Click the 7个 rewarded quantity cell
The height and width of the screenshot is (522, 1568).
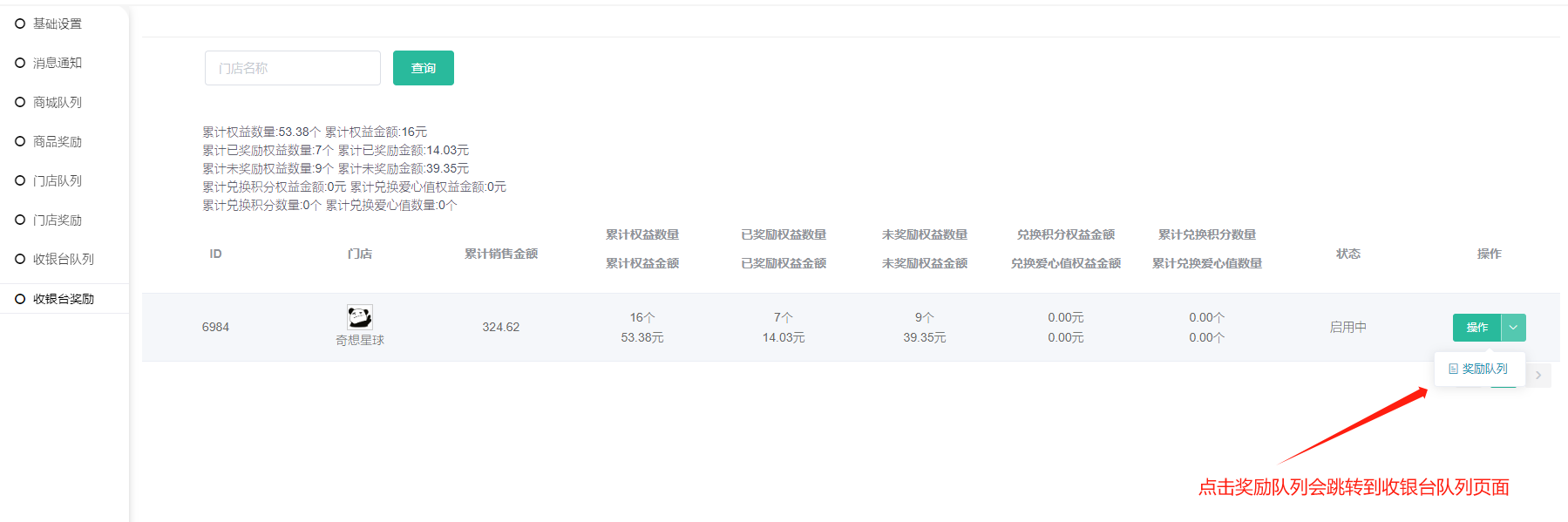pyautogui.click(x=784, y=317)
